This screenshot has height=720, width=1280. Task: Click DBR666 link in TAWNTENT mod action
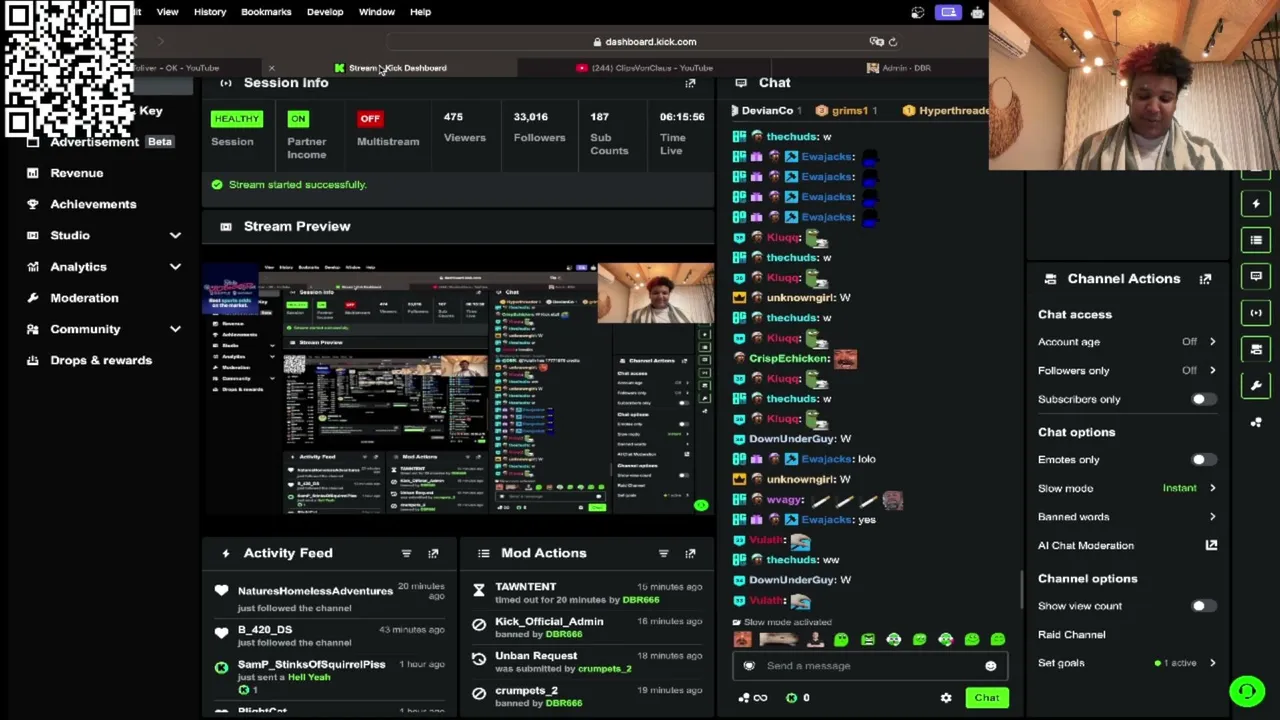point(641,600)
